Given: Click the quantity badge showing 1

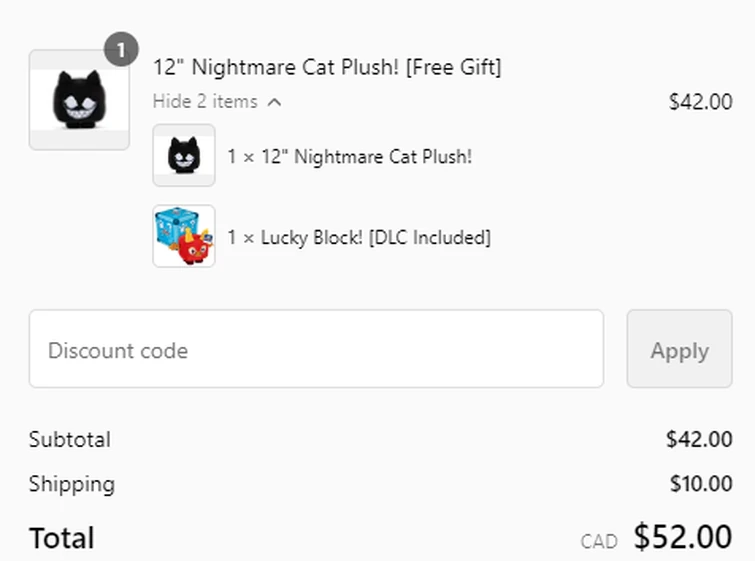Looking at the screenshot, I should coord(121,49).
